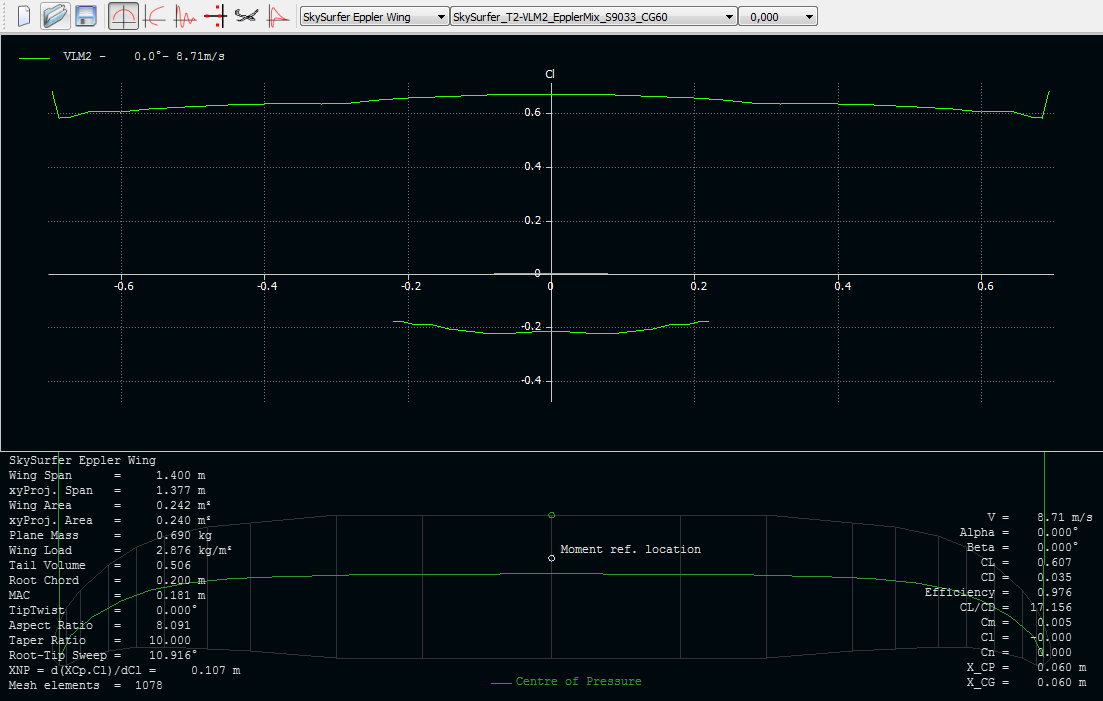The width and height of the screenshot is (1103, 701).
Task: Switch to the 3D plane view icon
Action: (x=245, y=16)
